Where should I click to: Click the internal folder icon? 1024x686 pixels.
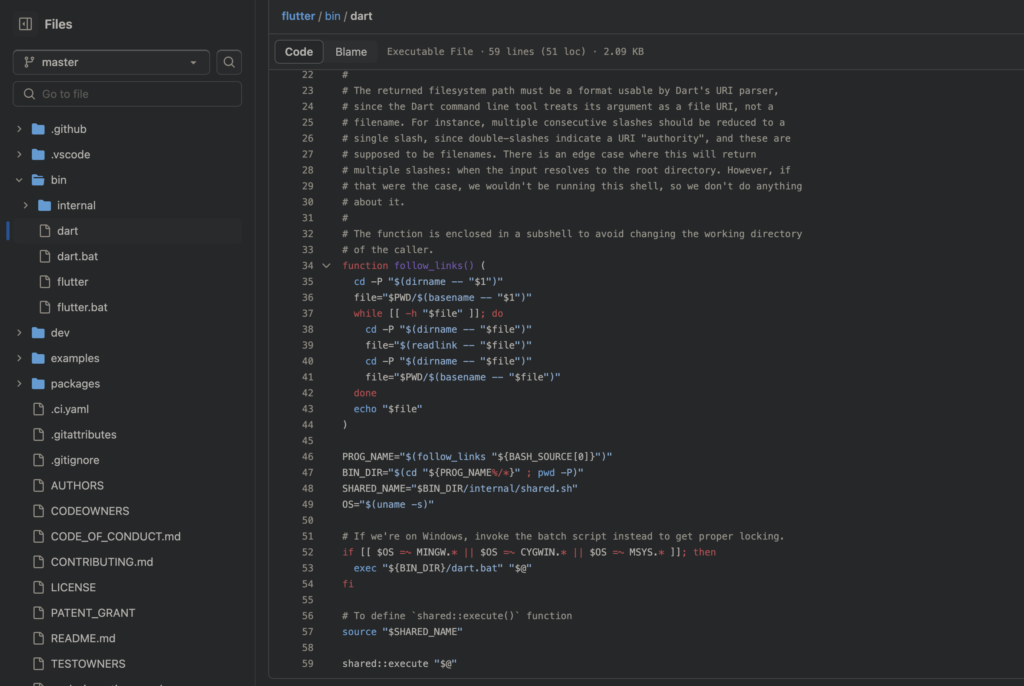44,205
